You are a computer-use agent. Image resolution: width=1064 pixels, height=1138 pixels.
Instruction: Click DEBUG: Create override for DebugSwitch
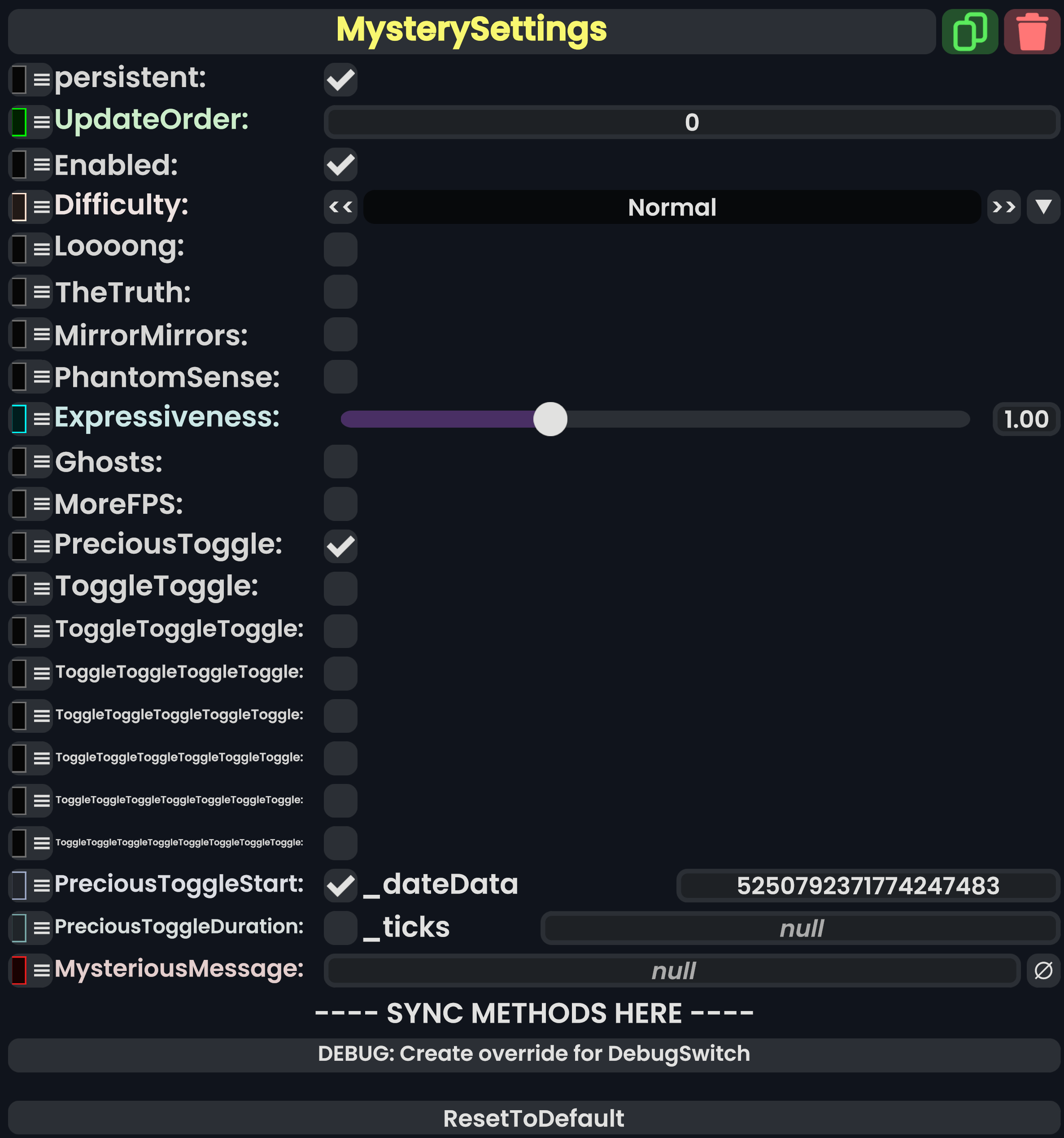533,1054
